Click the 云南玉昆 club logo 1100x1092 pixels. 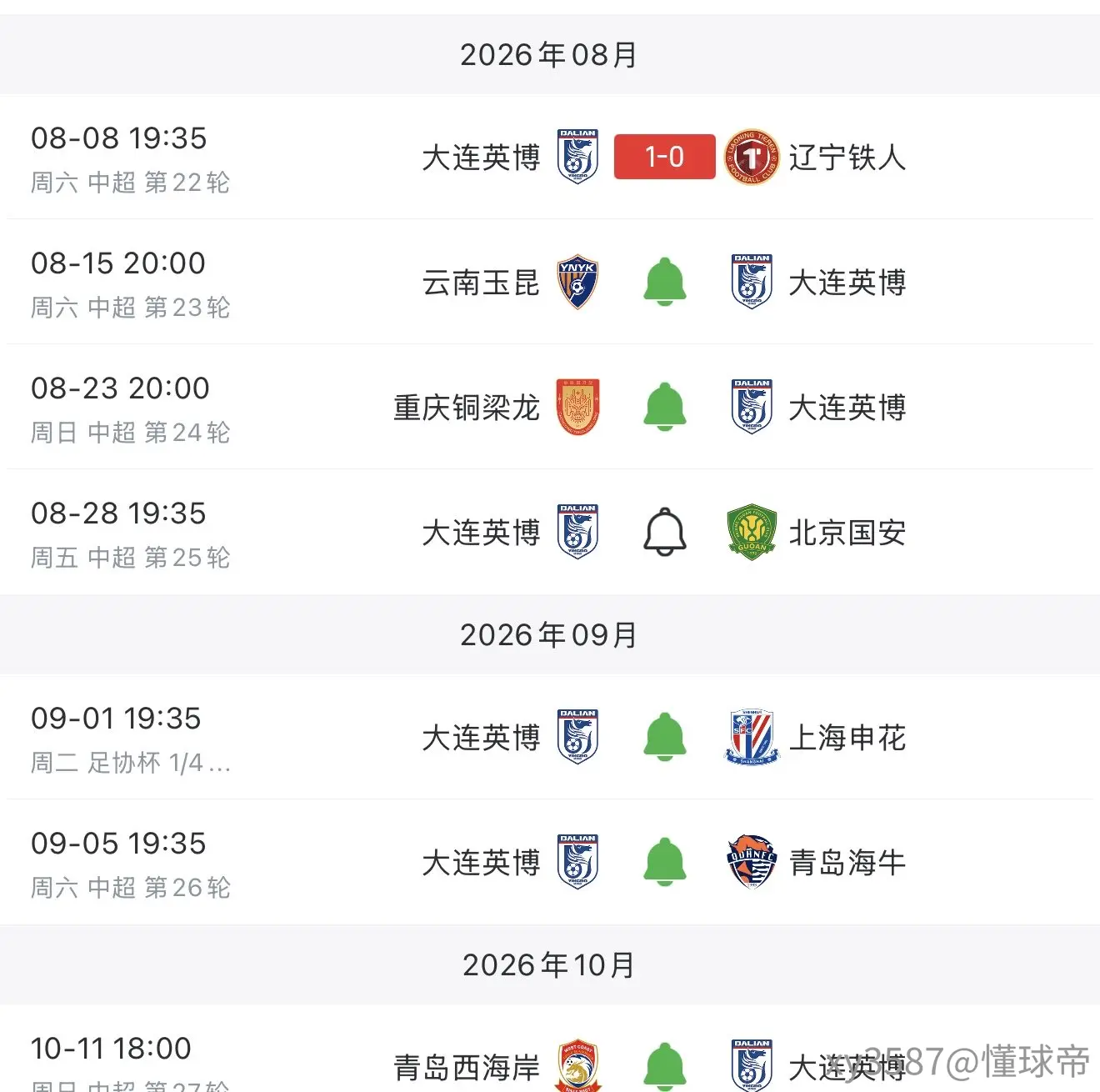pyautogui.click(x=577, y=282)
